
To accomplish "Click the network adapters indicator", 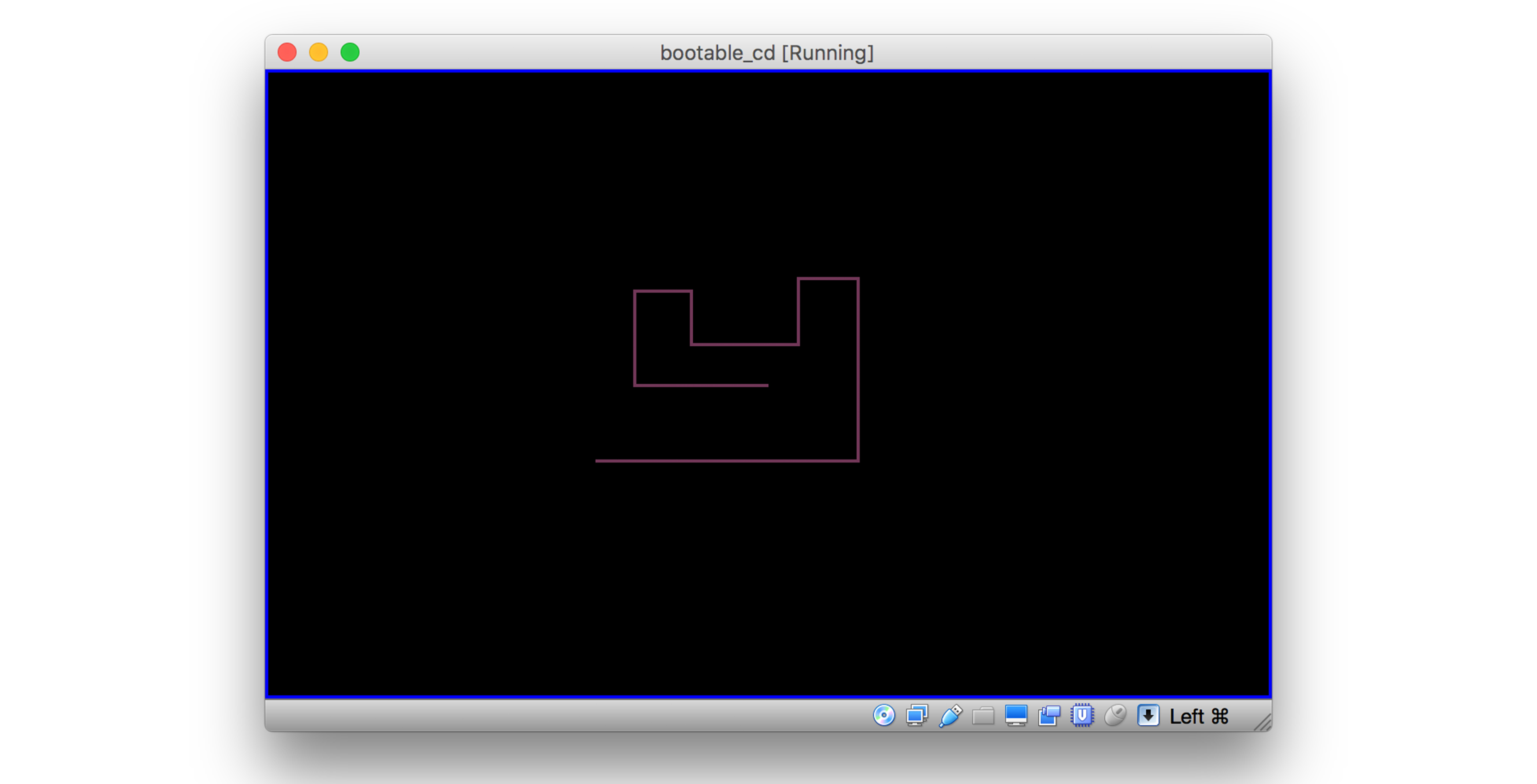I will (917, 716).
